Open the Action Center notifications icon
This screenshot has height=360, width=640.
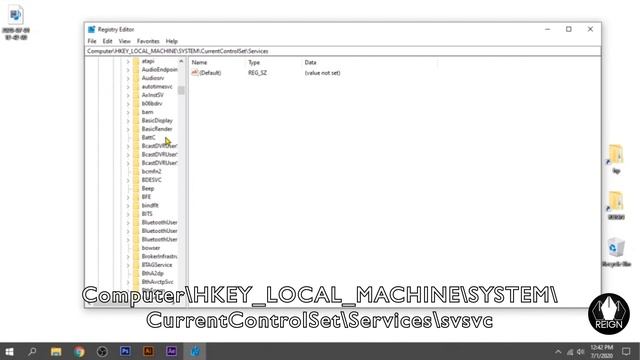click(626, 351)
